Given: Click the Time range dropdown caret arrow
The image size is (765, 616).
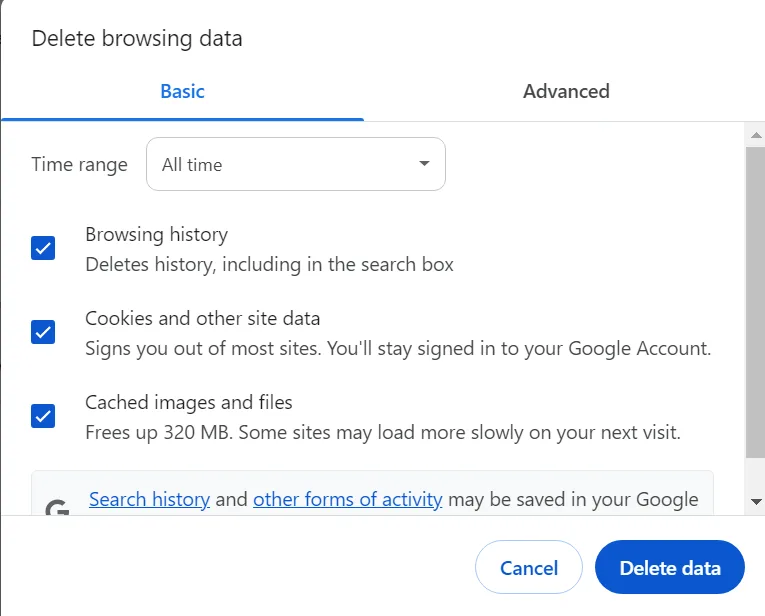Looking at the screenshot, I should pyautogui.click(x=424, y=163).
